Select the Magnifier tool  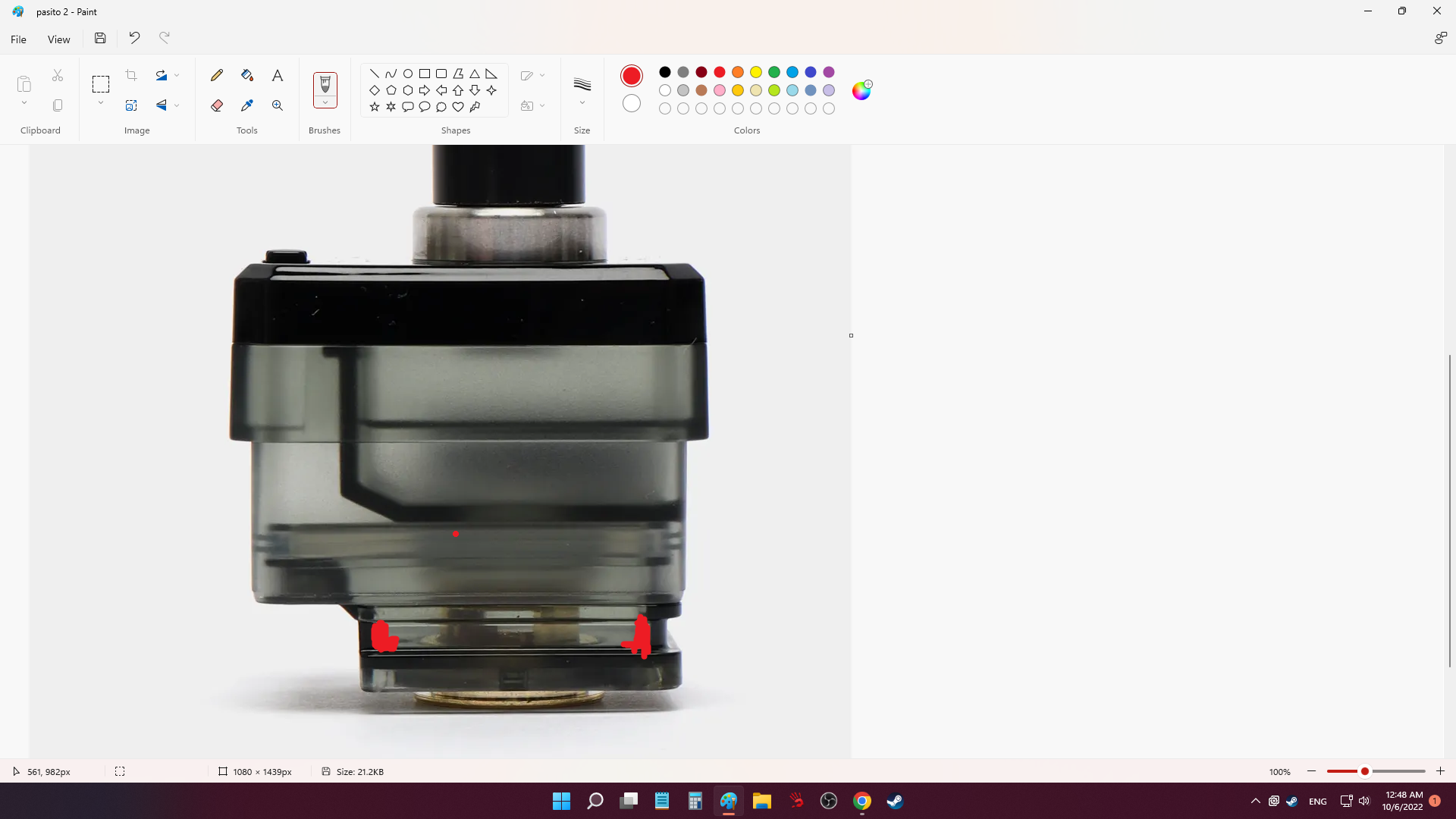[278, 105]
